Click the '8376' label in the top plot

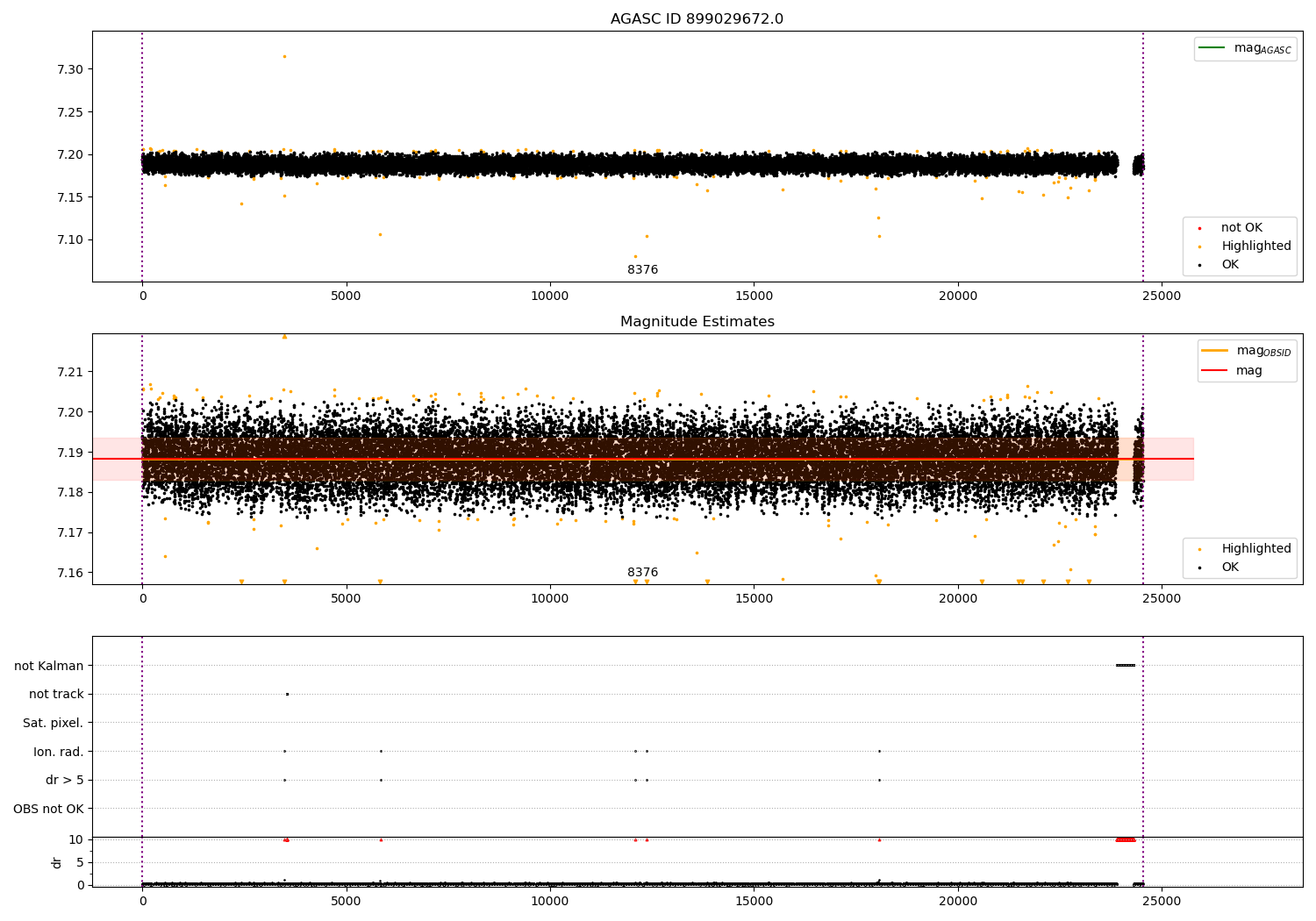[x=642, y=270]
